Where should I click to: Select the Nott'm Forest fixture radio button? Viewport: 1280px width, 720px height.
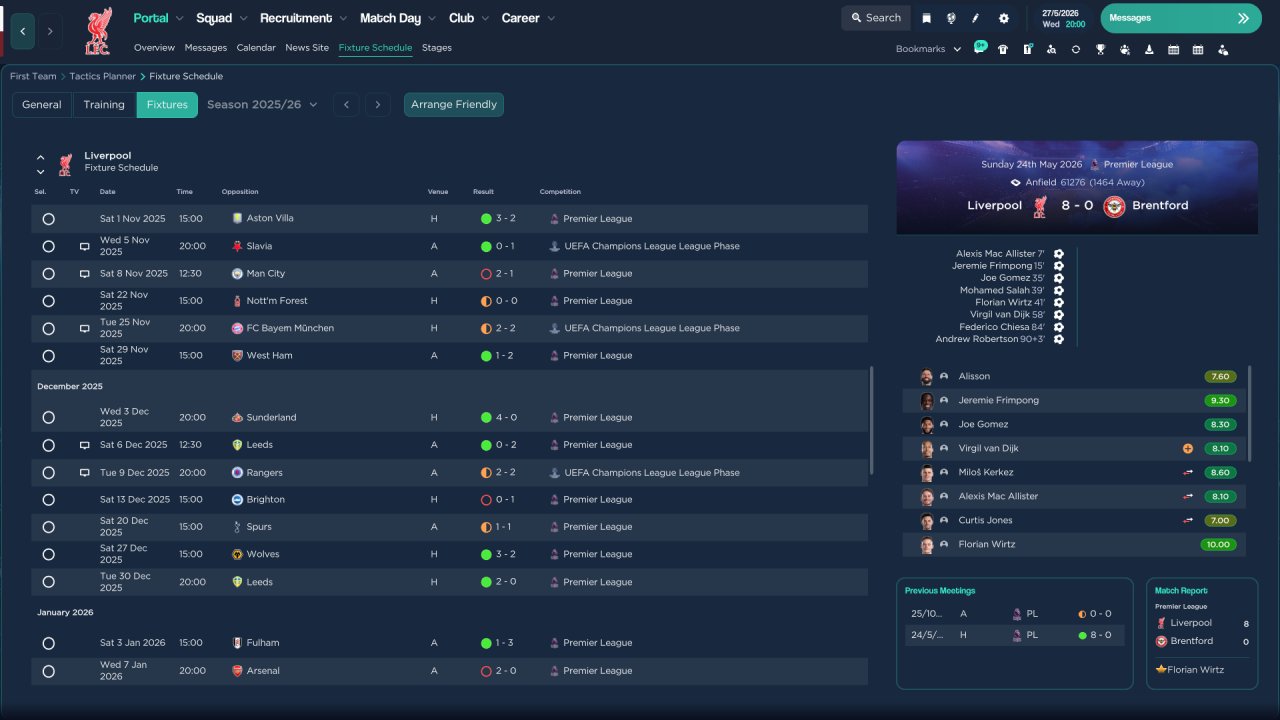click(48, 301)
